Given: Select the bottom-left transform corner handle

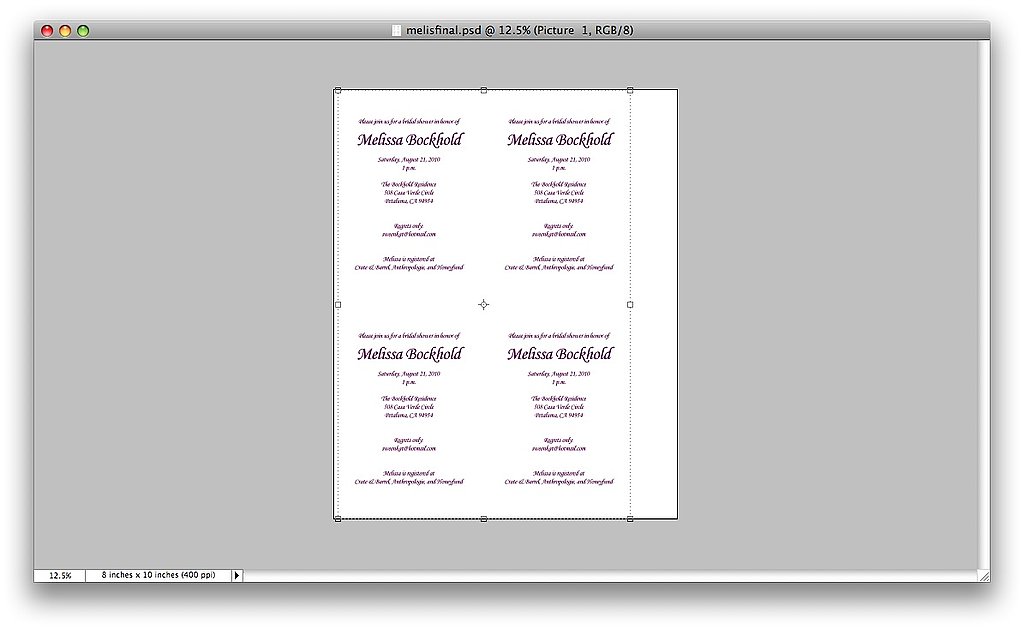Looking at the screenshot, I should tap(338, 519).
